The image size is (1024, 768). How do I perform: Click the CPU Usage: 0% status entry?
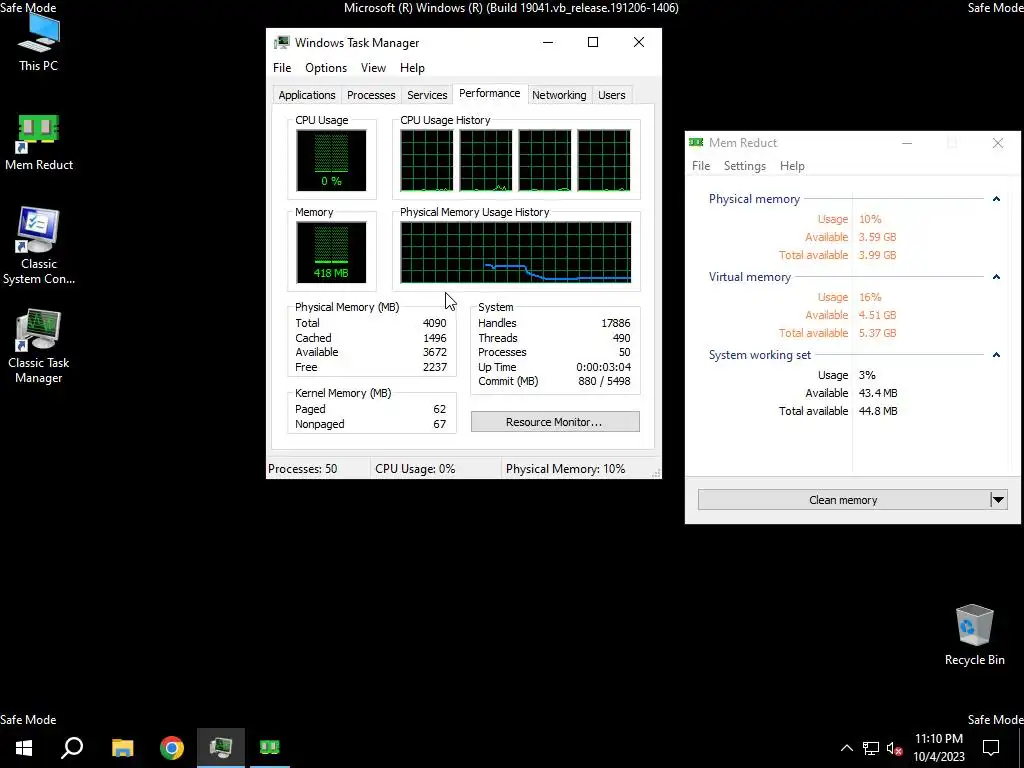click(x=415, y=469)
